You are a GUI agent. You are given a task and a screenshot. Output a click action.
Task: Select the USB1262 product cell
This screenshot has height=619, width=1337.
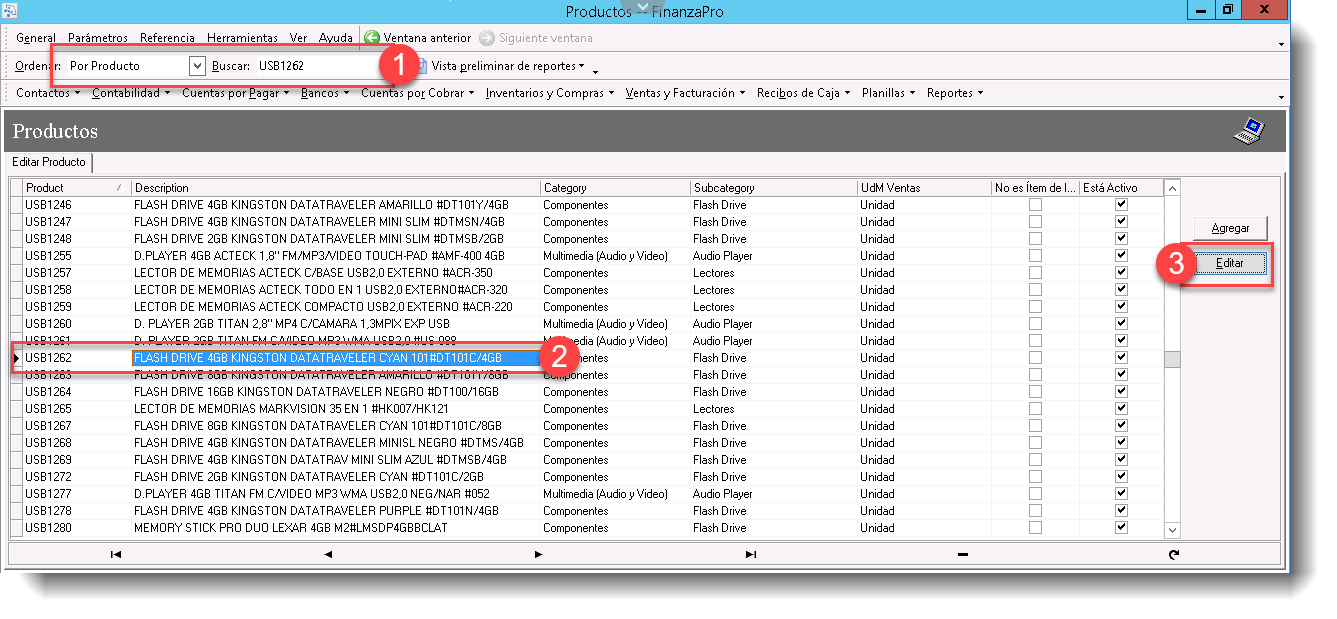[76, 358]
